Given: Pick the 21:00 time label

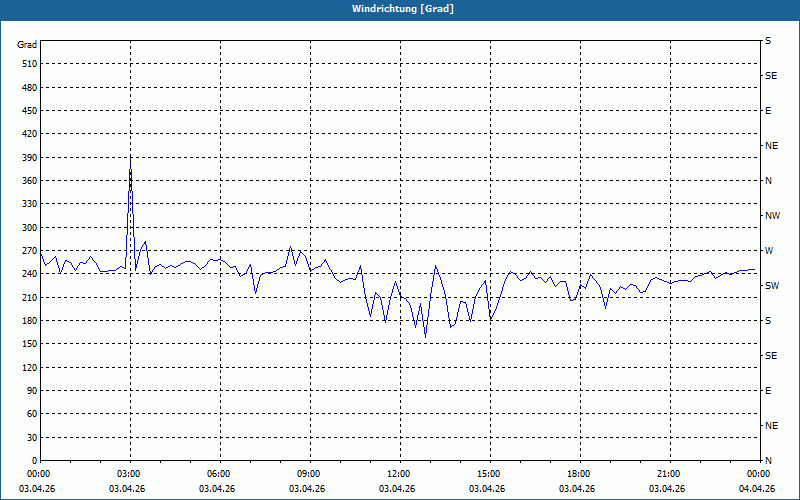Looking at the screenshot, I should 667,474.
